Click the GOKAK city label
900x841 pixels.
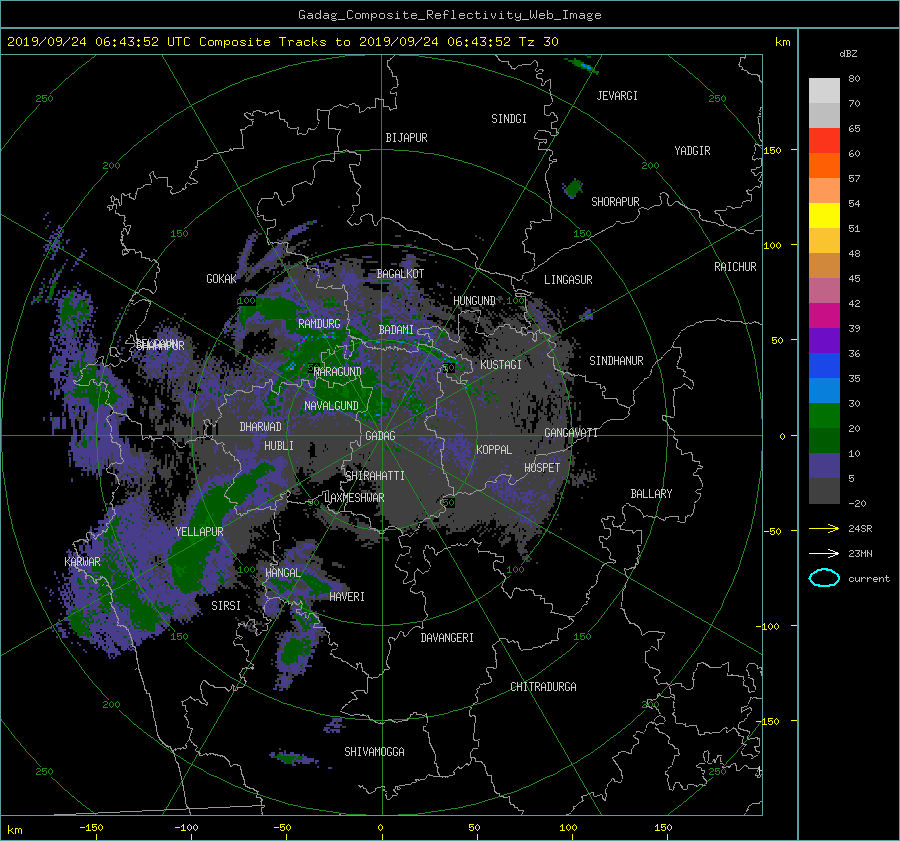(x=221, y=279)
